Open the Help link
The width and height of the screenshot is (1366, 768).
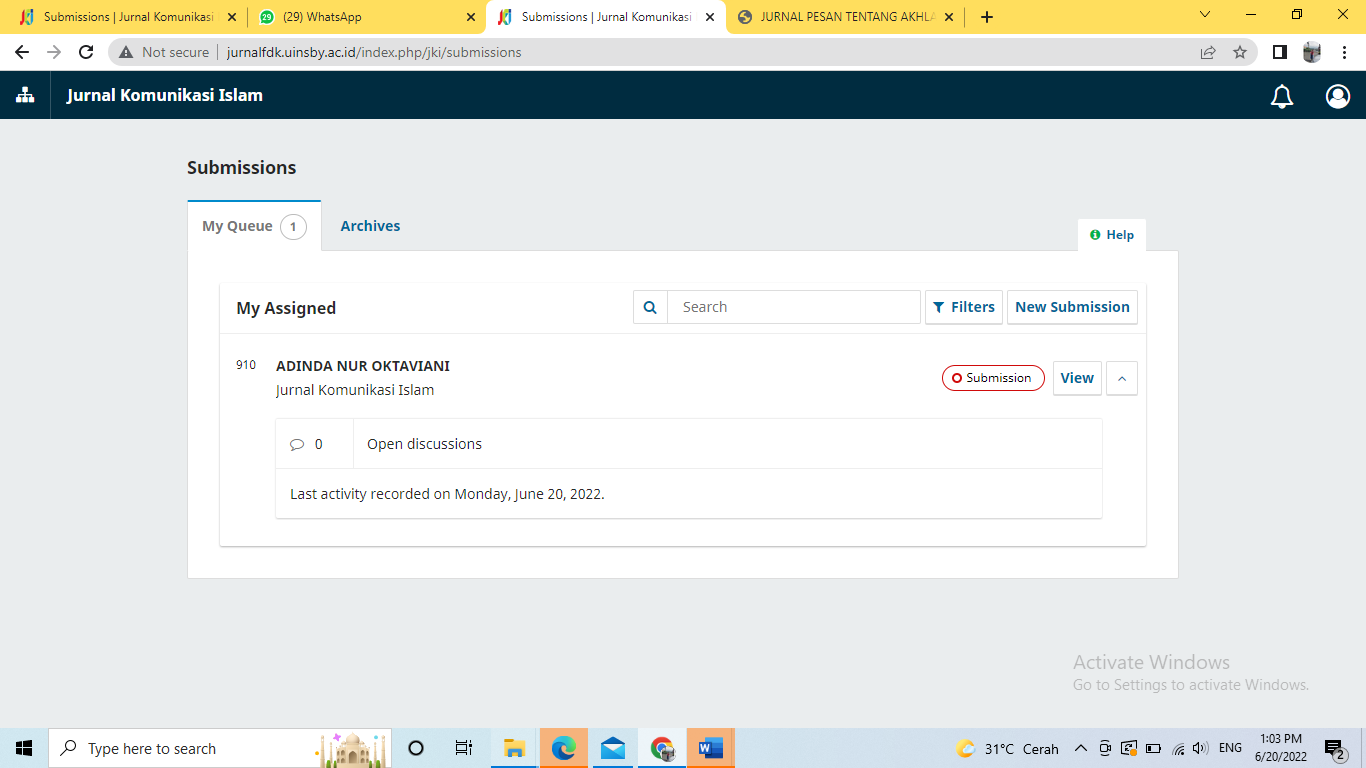[1112, 235]
